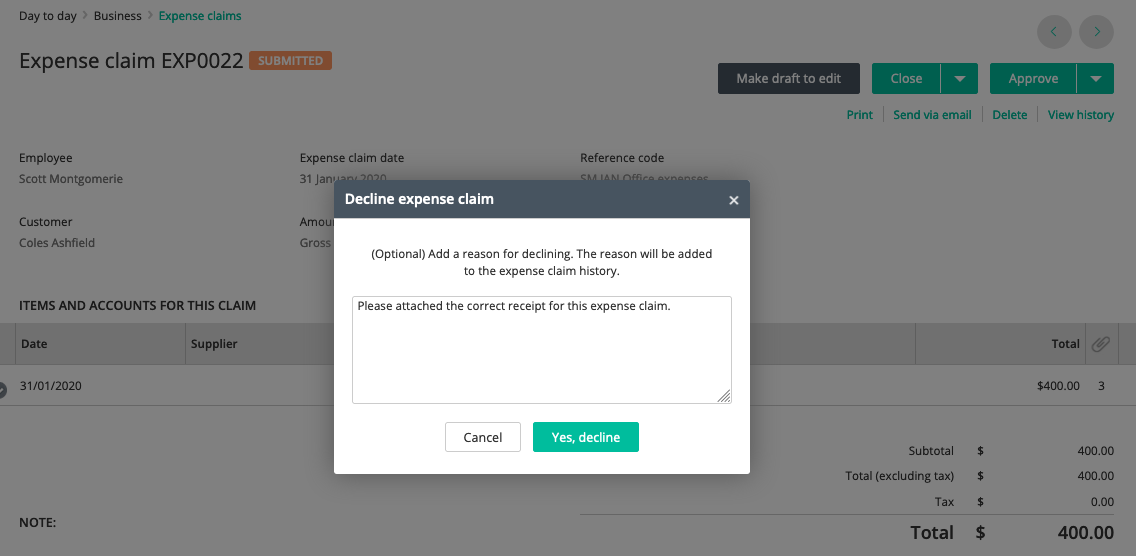Click Make draft to edit button
This screenshot has height=556, width=1136.
pos(789,78)
